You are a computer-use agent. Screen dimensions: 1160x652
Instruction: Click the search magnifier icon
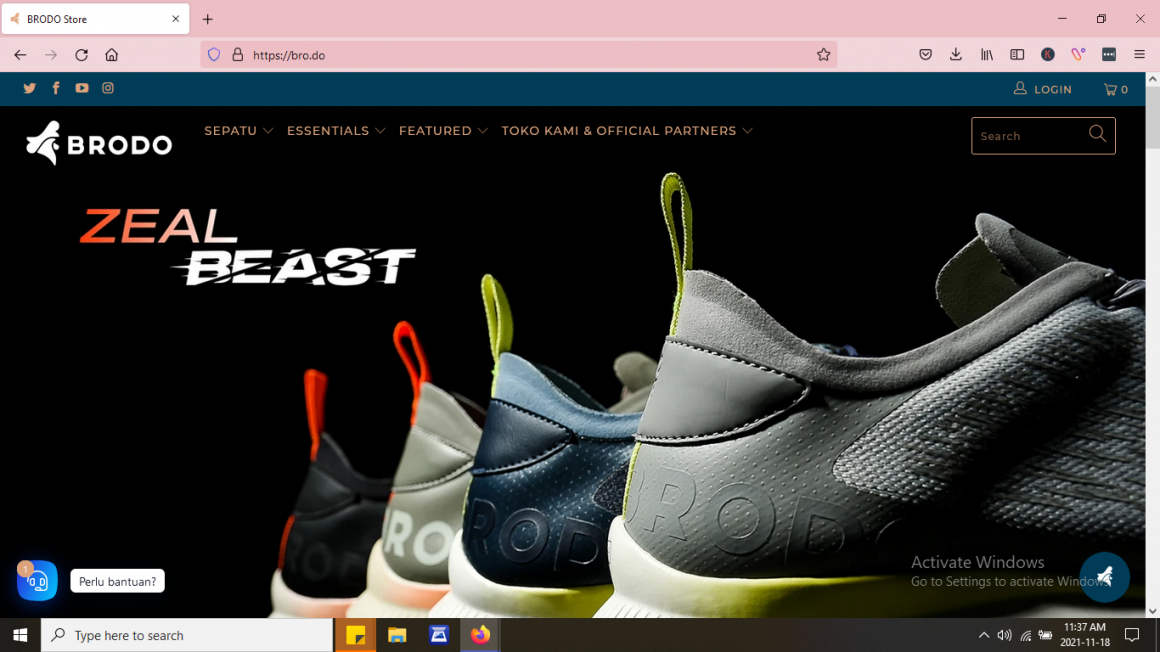click(x=1097, y=135)
